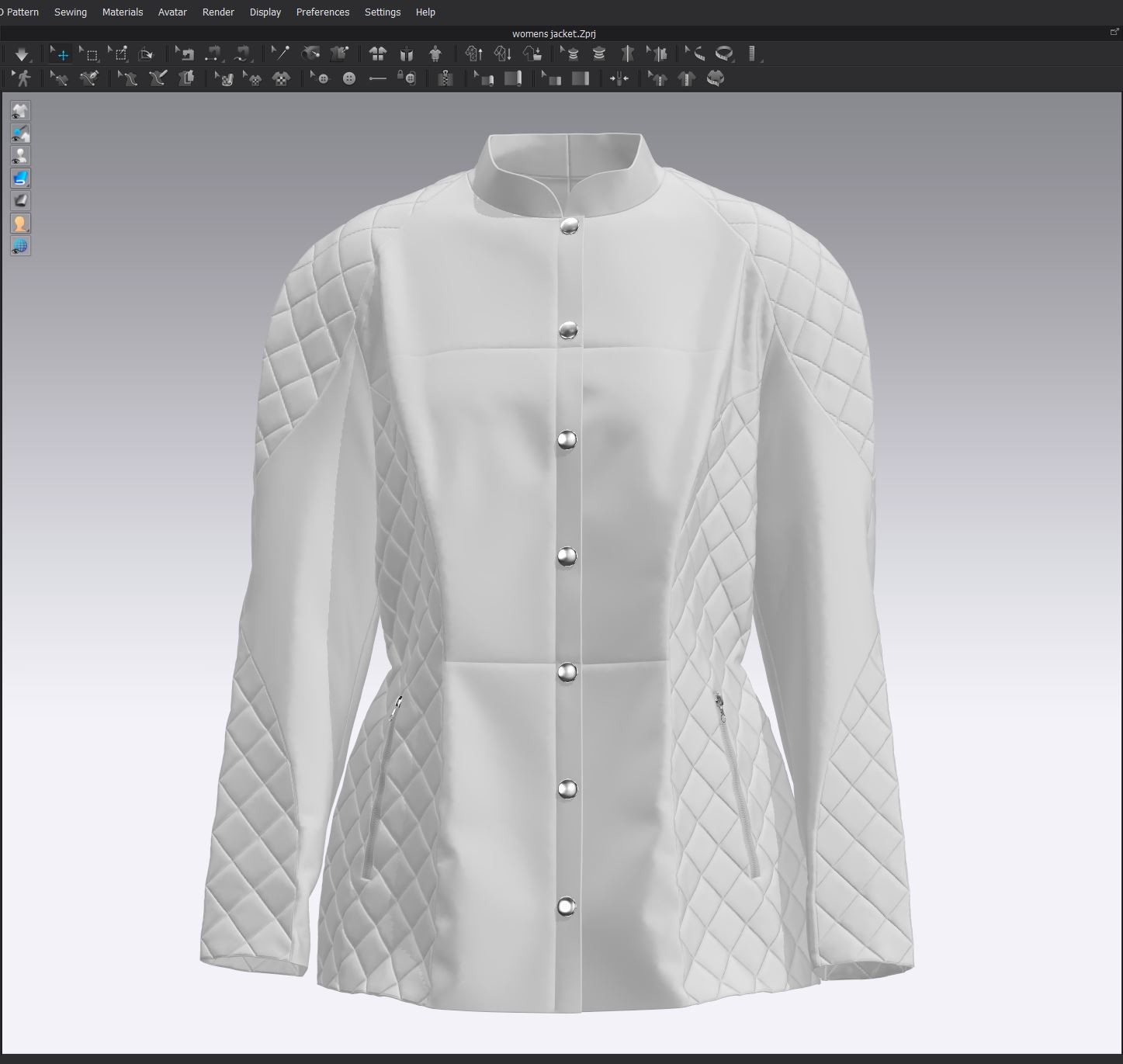Toggle show sewing pins display
Viewport: 1123px width, 1064px height.
(x=21, y=133)
